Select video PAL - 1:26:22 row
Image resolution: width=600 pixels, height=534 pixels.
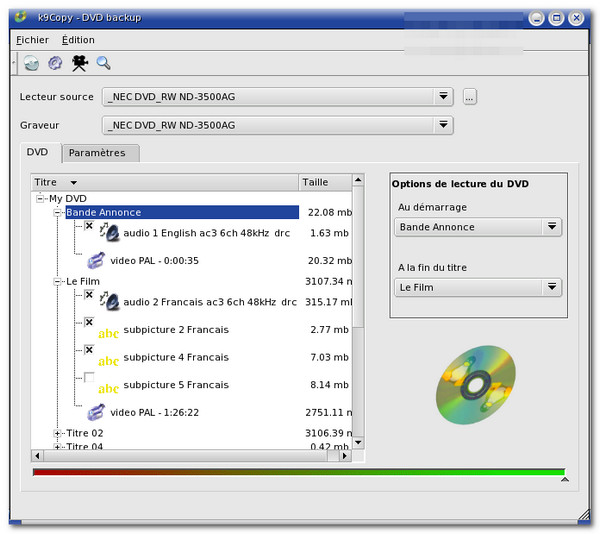pos(155,412)
